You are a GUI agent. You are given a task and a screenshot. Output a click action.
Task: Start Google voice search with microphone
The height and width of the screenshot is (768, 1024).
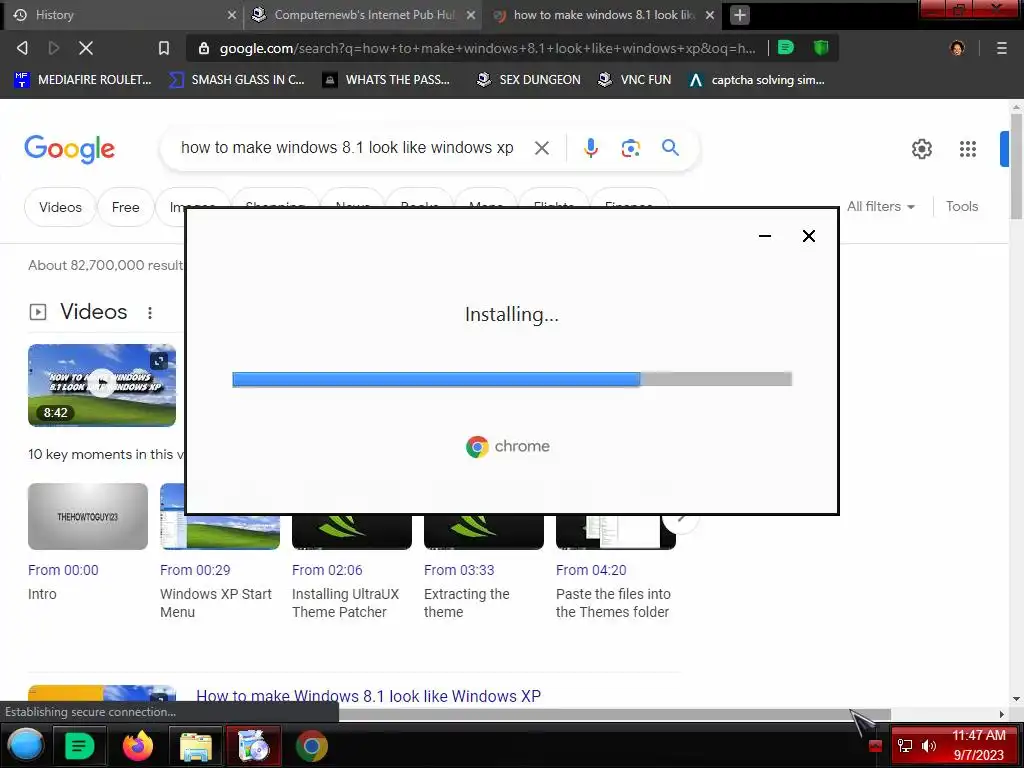[x=590, y=148]
